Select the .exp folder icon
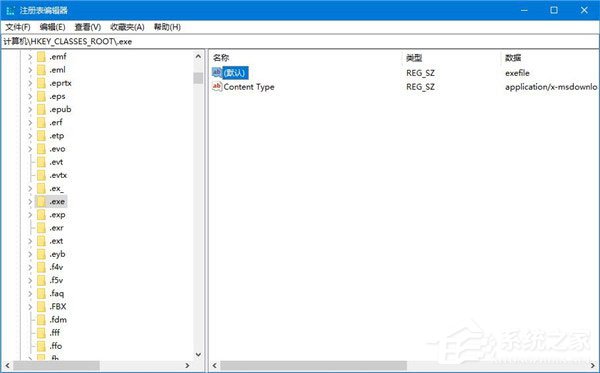Viewport: 600px width, 373px height. (x=41, y=215)
